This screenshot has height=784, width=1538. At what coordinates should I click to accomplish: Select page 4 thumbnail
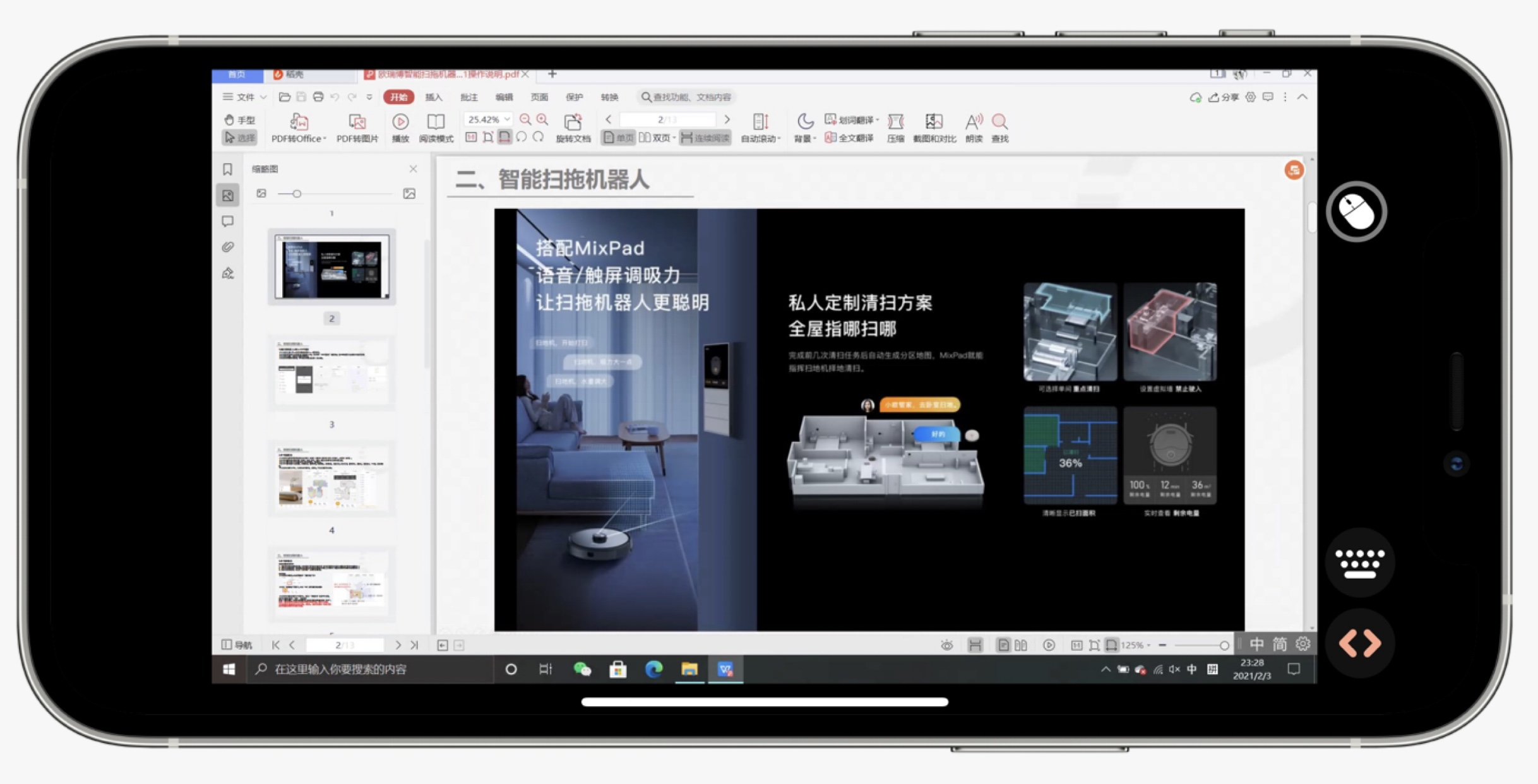coord(331,478)
